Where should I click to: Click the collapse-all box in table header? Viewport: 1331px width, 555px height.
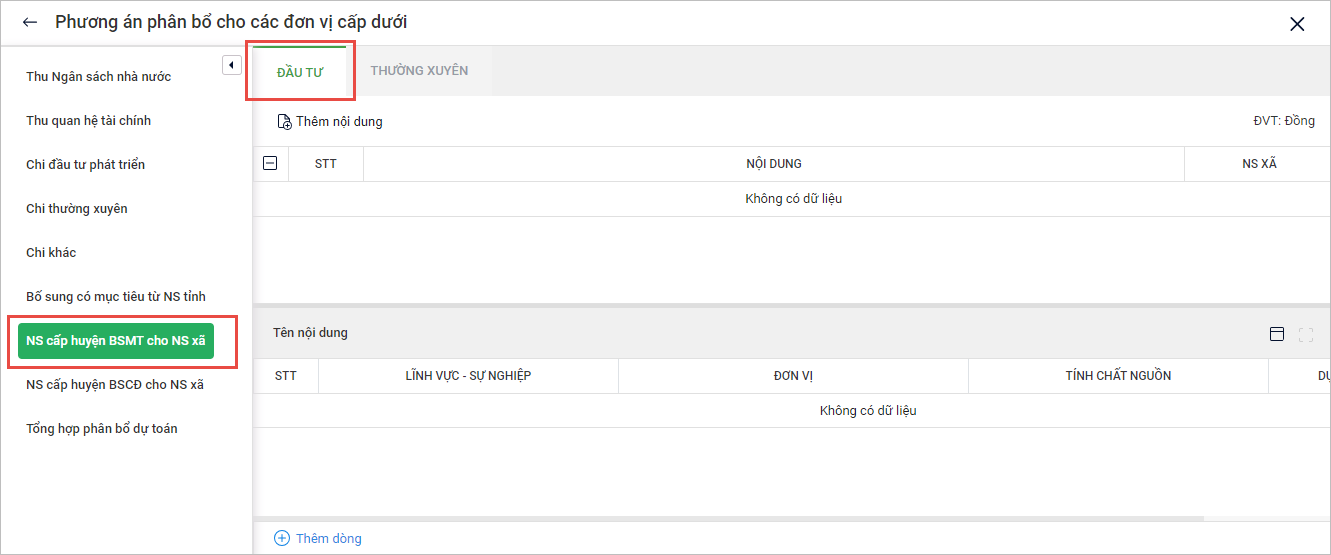click(x=270, y=163)
